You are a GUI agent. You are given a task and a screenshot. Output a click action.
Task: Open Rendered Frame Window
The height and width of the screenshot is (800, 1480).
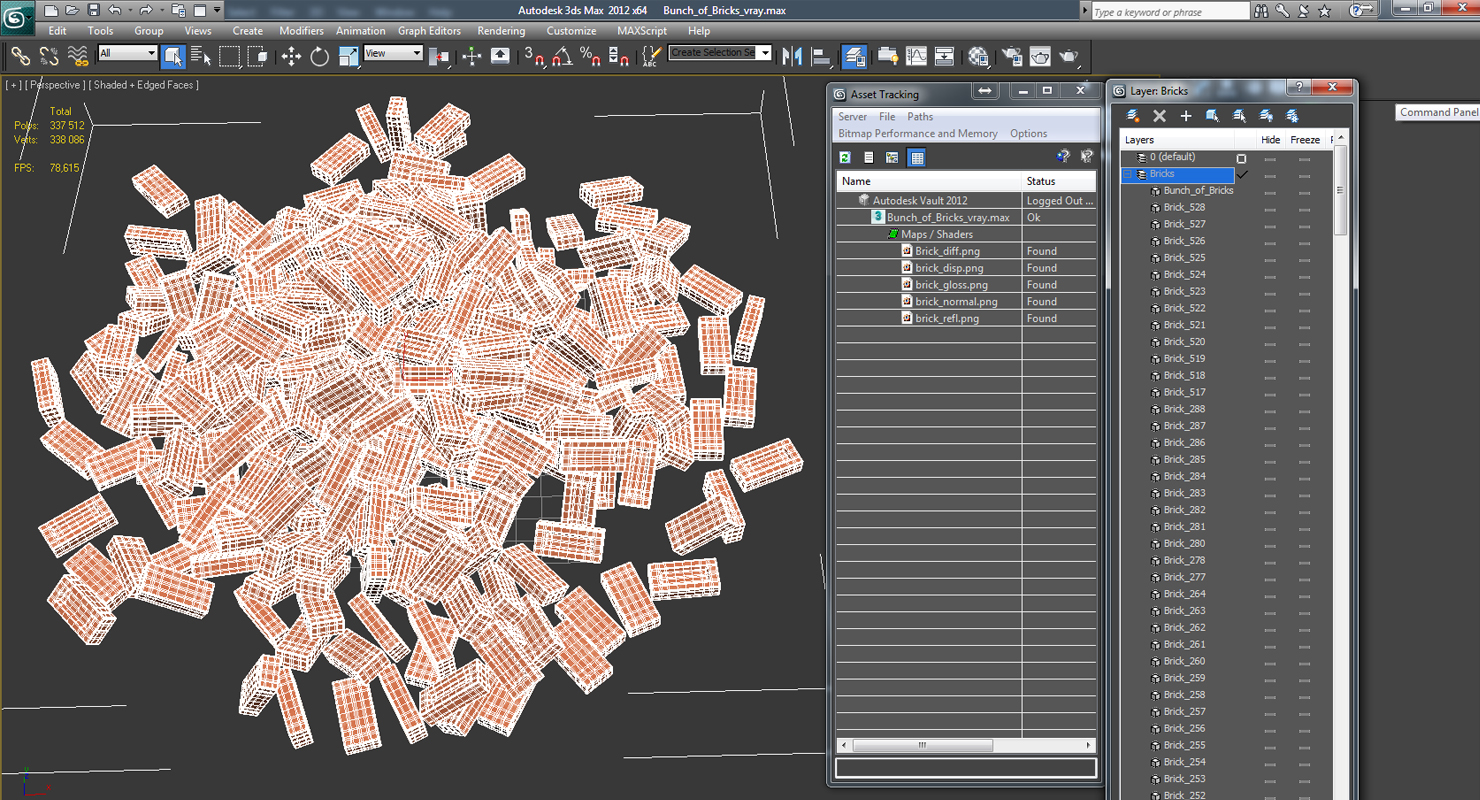[1040, 56]
